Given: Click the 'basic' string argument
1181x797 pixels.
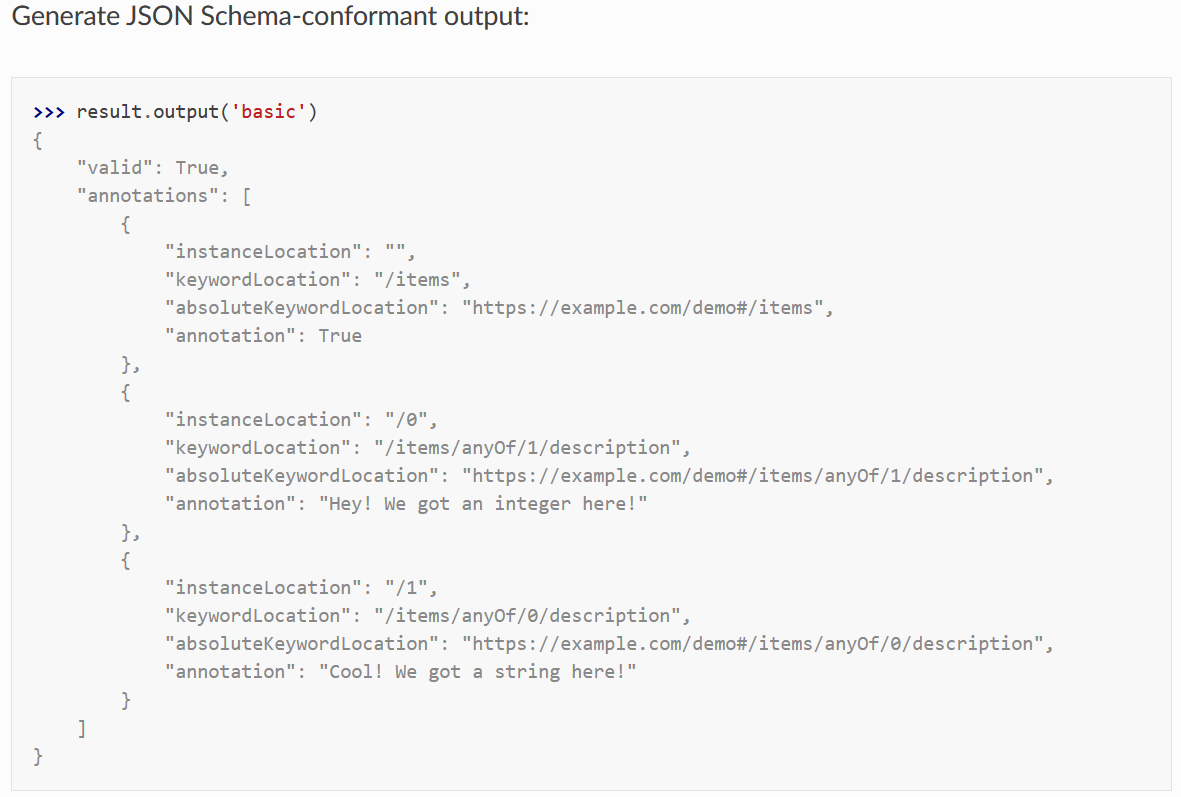Looking at the screenshot, I should [268, 111].
